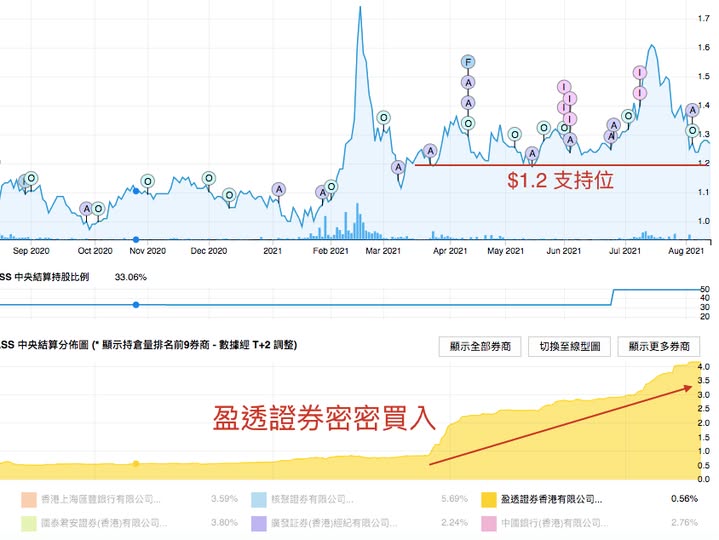Open the O marker in mid-December 2020

click(229, 195)
